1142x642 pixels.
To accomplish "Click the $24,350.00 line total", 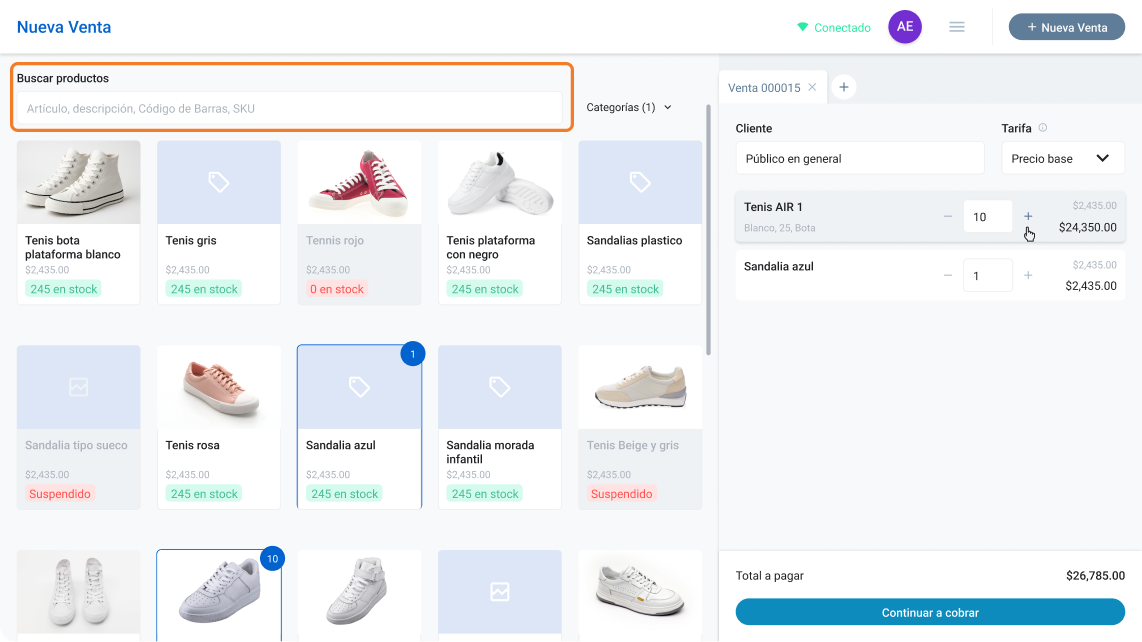I will point(1087,227).
